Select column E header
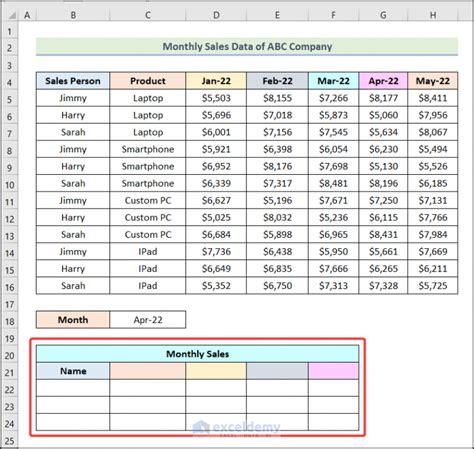The image size is (474, 449). (277, 15)
